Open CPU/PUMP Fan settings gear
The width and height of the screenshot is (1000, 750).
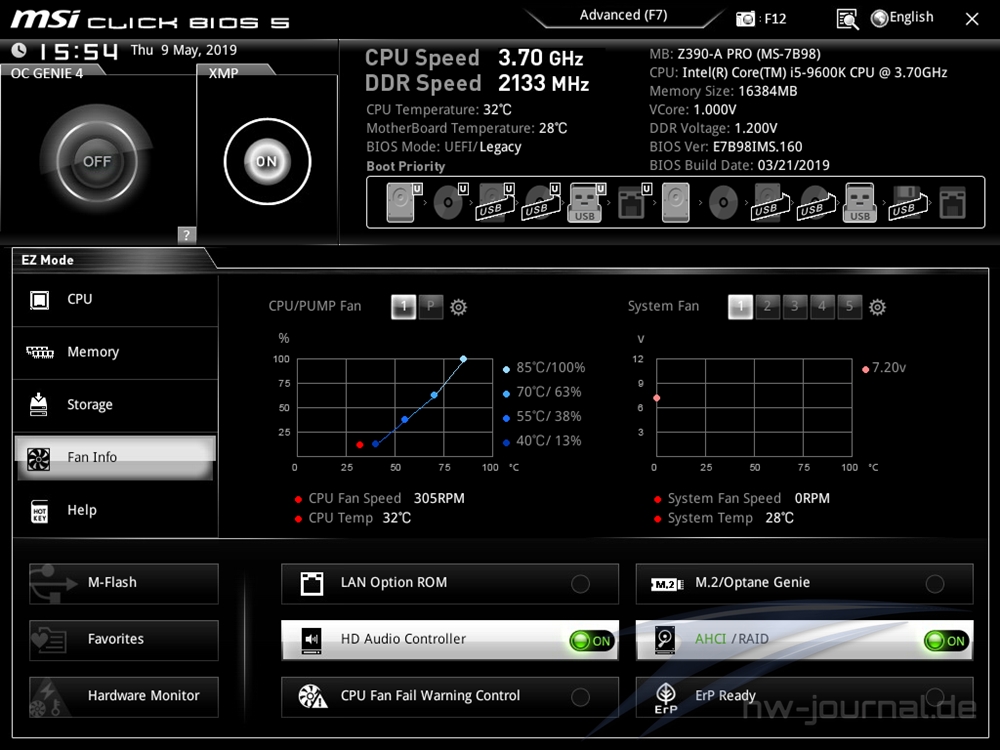[x=459, y=307]
